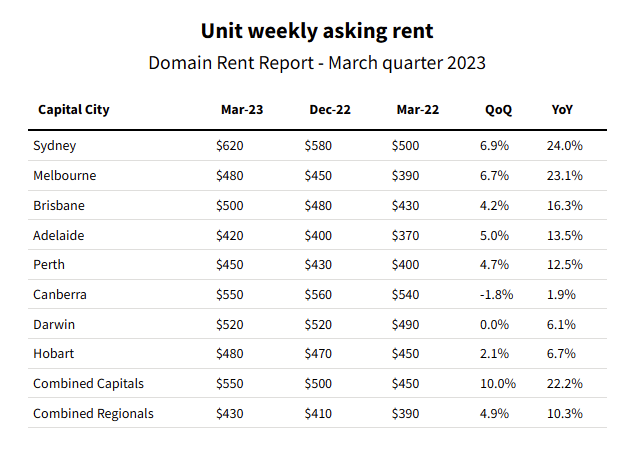Click Sydney's YoY value of 24.0%
This screenshot has width=634, height=463.
pyautogui.click(x=564, y=146)
